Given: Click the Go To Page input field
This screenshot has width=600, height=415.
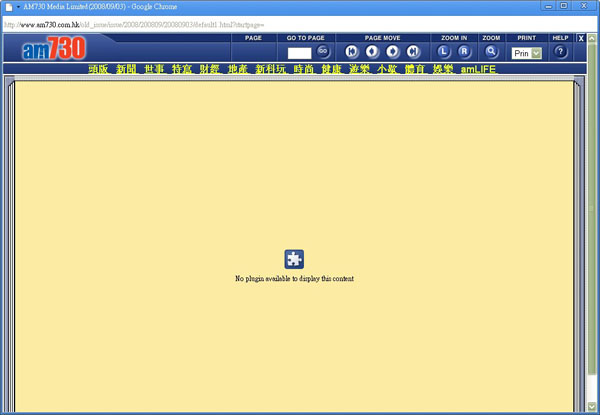Looking at the screenshot, I should tap(299, 52).
